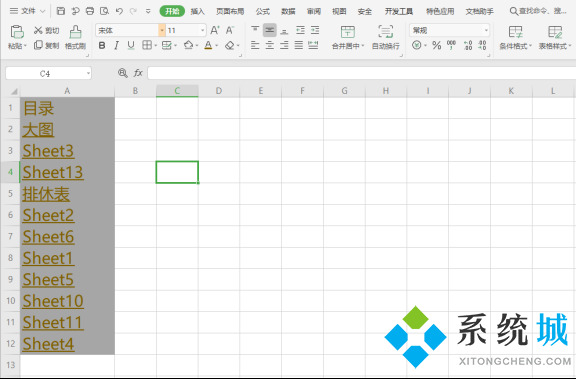The width and height of the screenshot is (576, 379).
Task: Click the Paste clipboard icon
Action: click(x=17, y=32)
